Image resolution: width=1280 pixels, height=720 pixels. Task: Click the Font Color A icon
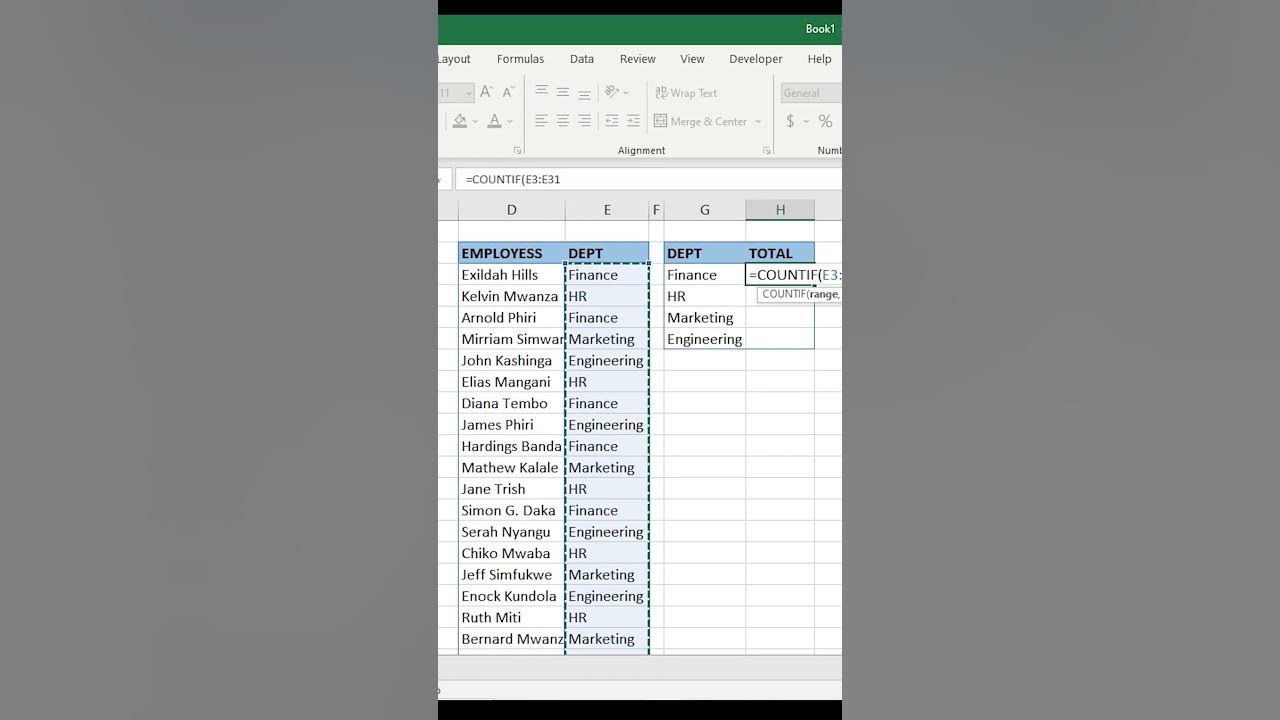pyautogui.click(x=494, y=121)
